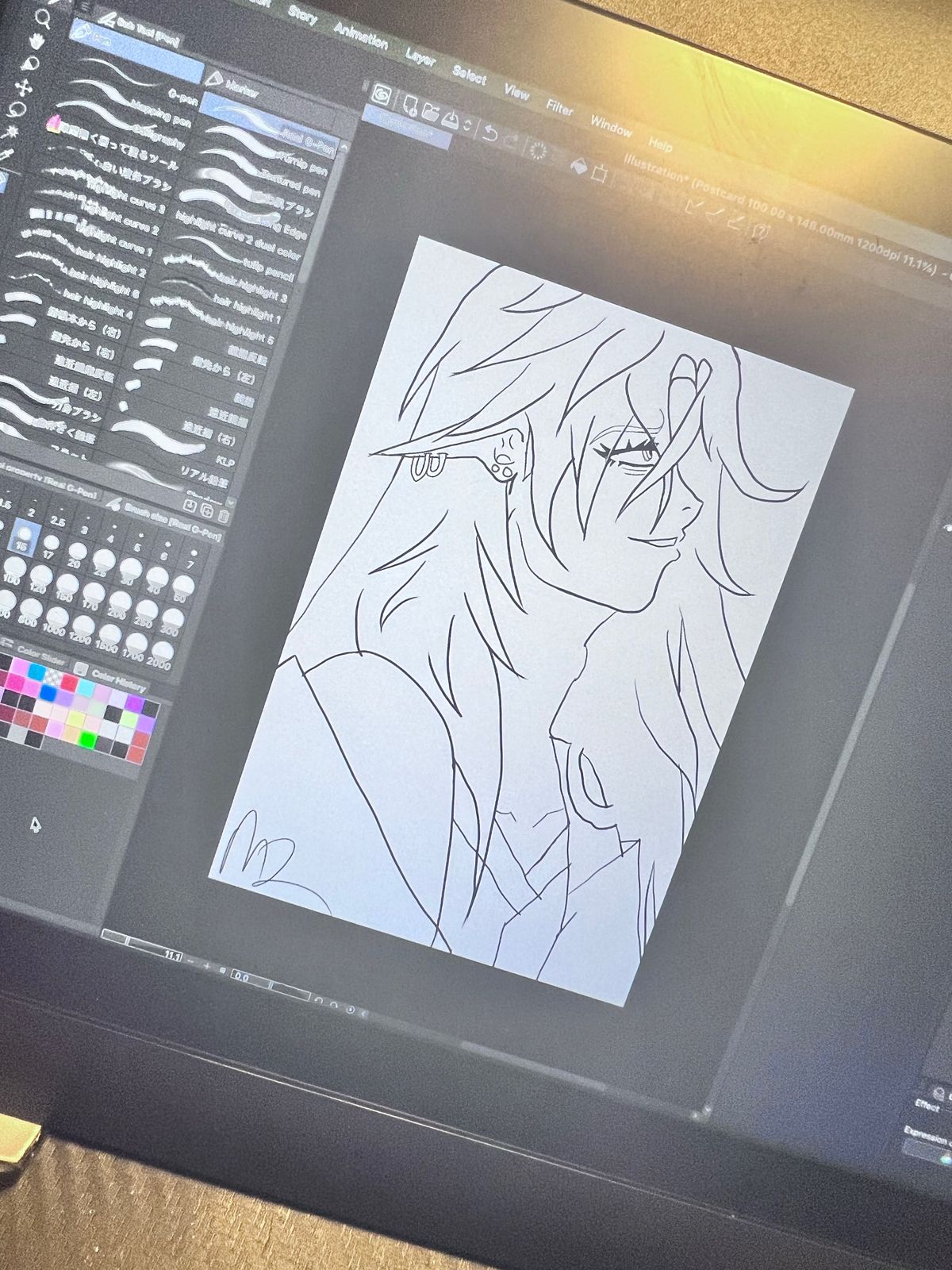
Task: Select the hair highlight 1 brush
Action: 215,295
